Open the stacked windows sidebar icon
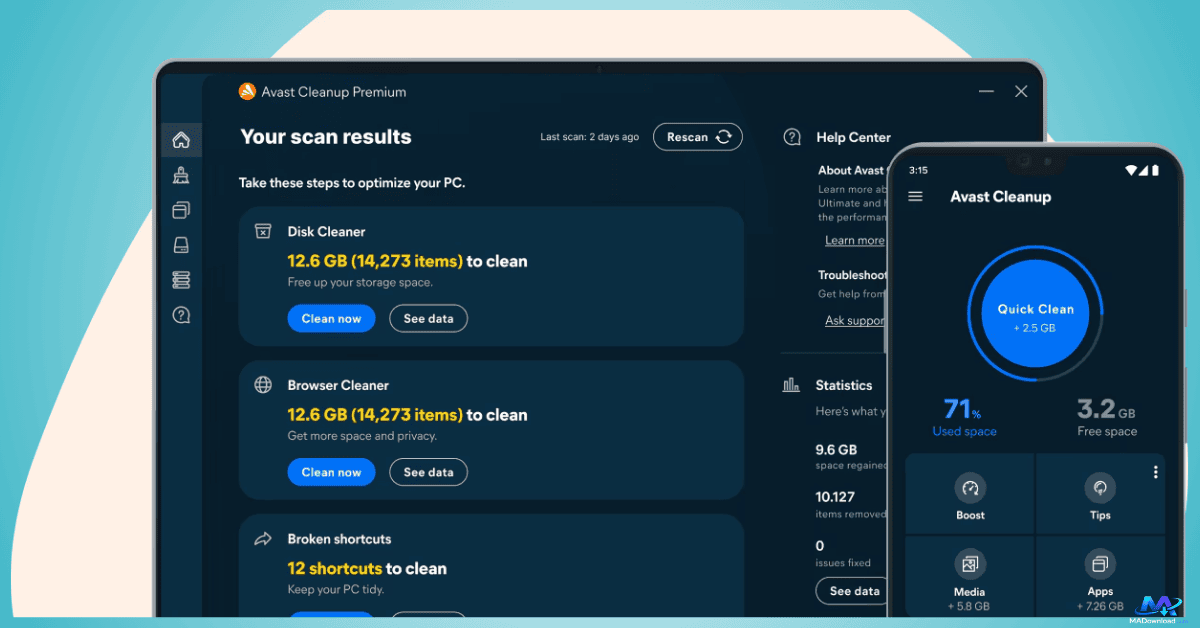Screen dimensions: 1200x628 181,210
